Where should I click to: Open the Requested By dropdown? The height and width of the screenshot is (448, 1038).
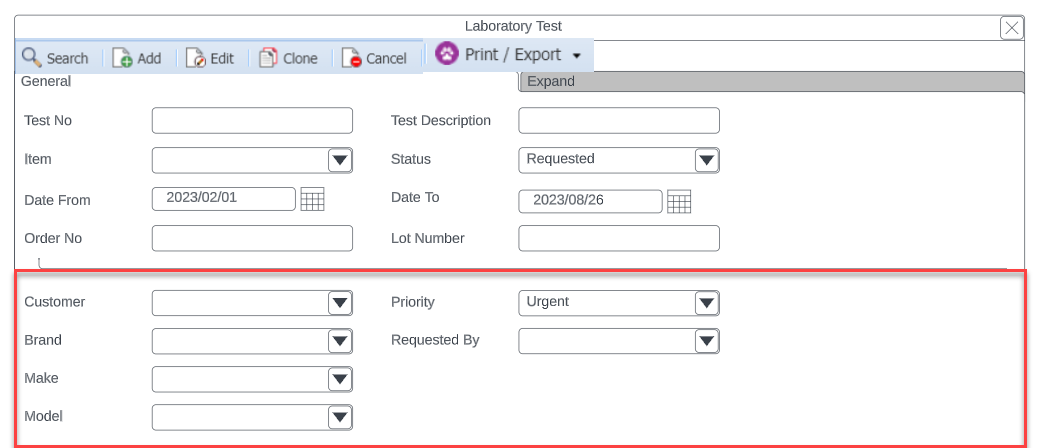coord(707,342)
